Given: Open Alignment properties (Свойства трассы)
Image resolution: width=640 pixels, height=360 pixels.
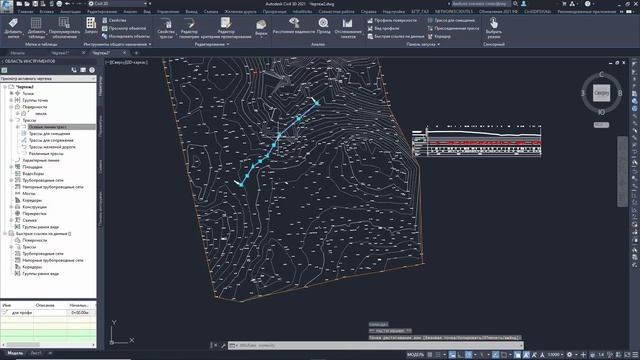Looking at the screenshot, I should 166,28.
